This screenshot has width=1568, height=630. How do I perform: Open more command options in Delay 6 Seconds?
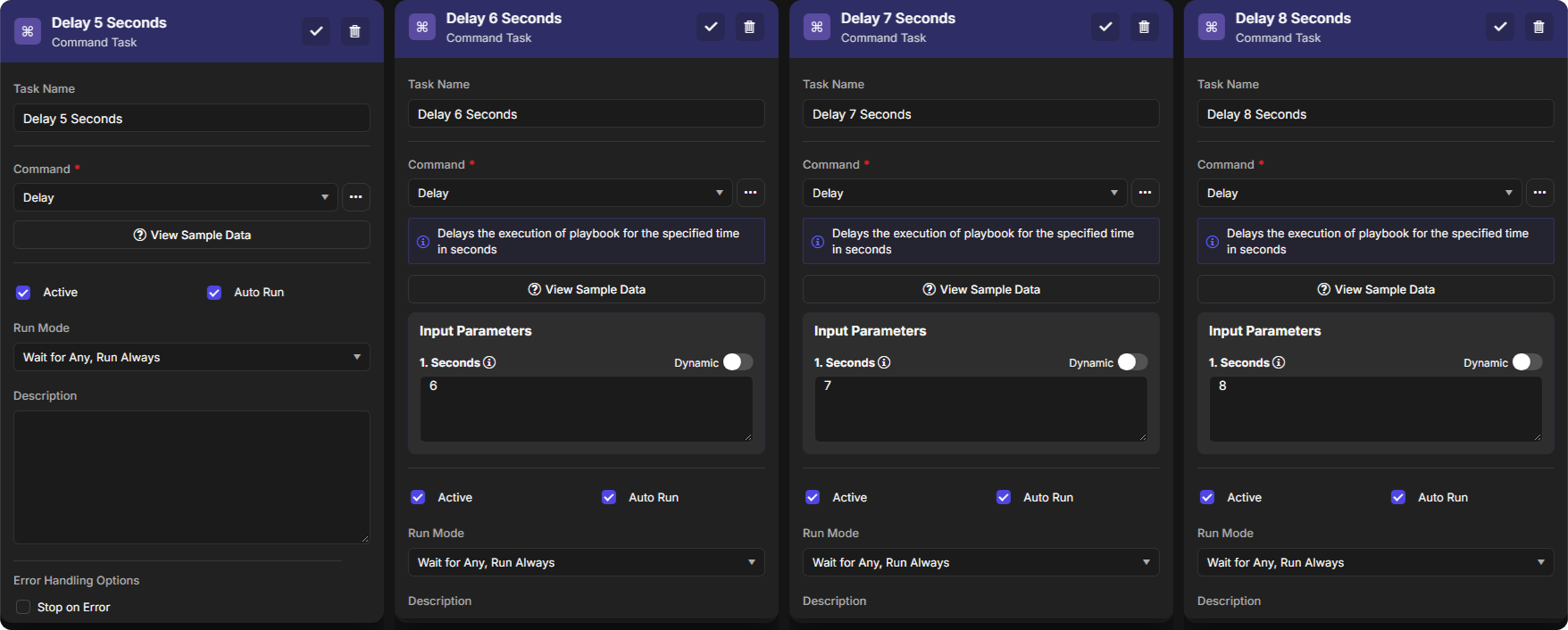tap(751, 193)
